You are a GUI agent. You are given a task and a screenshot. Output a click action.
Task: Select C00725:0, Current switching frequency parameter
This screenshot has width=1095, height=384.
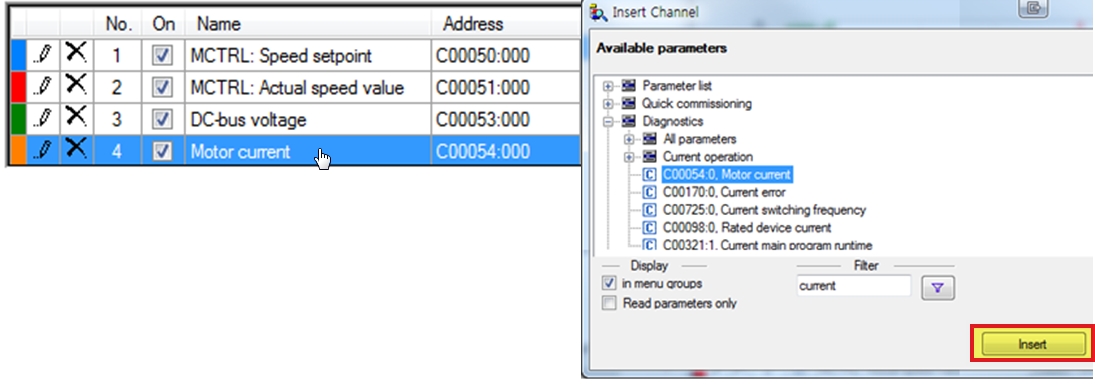764,209
